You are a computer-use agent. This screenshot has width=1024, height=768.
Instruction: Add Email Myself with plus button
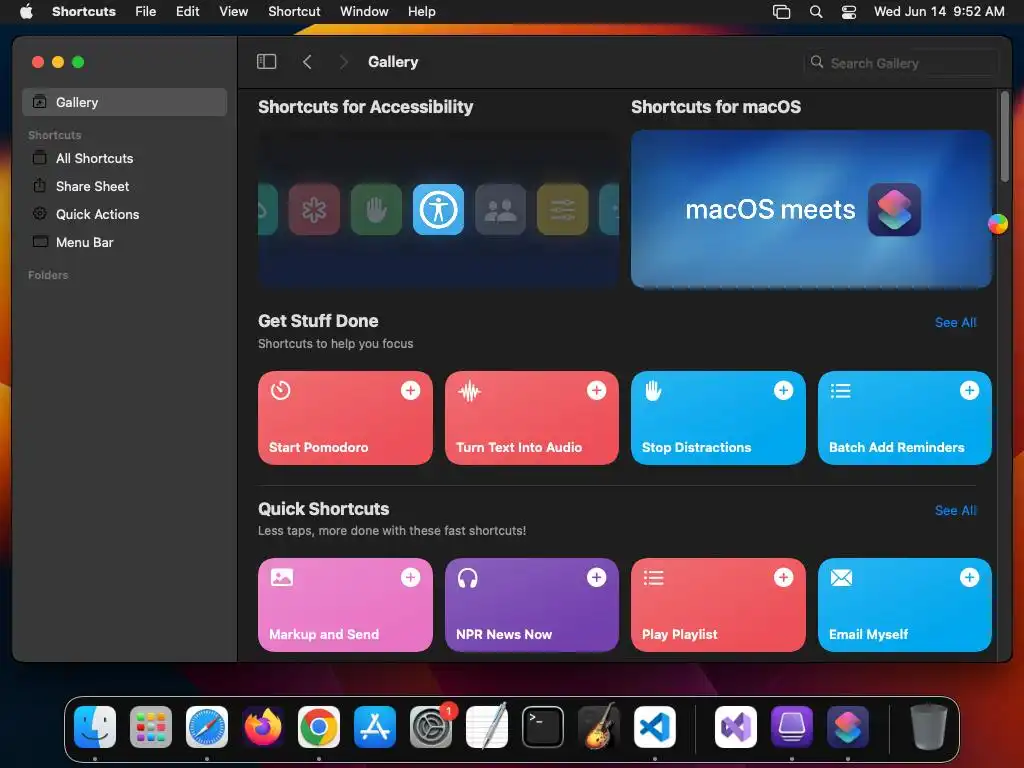click(x=969, y=577)
